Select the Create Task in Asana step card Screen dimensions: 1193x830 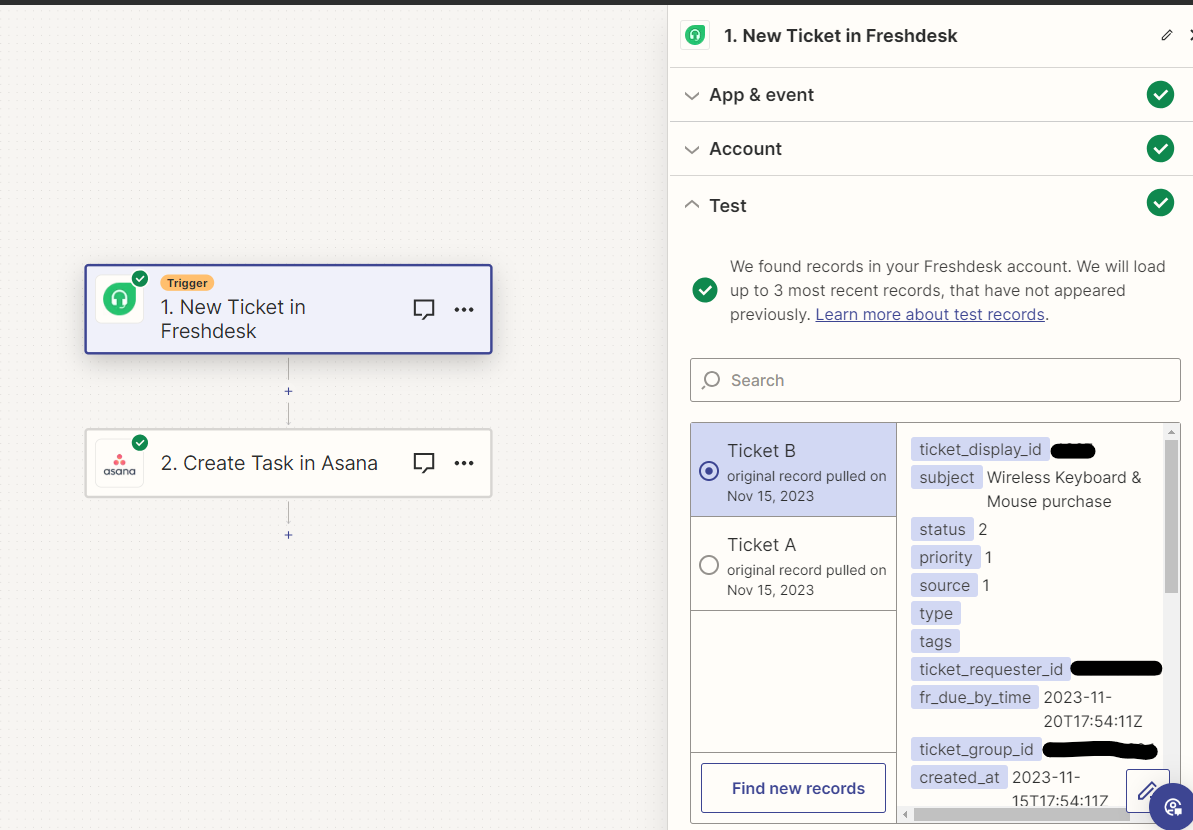(288, 463)
